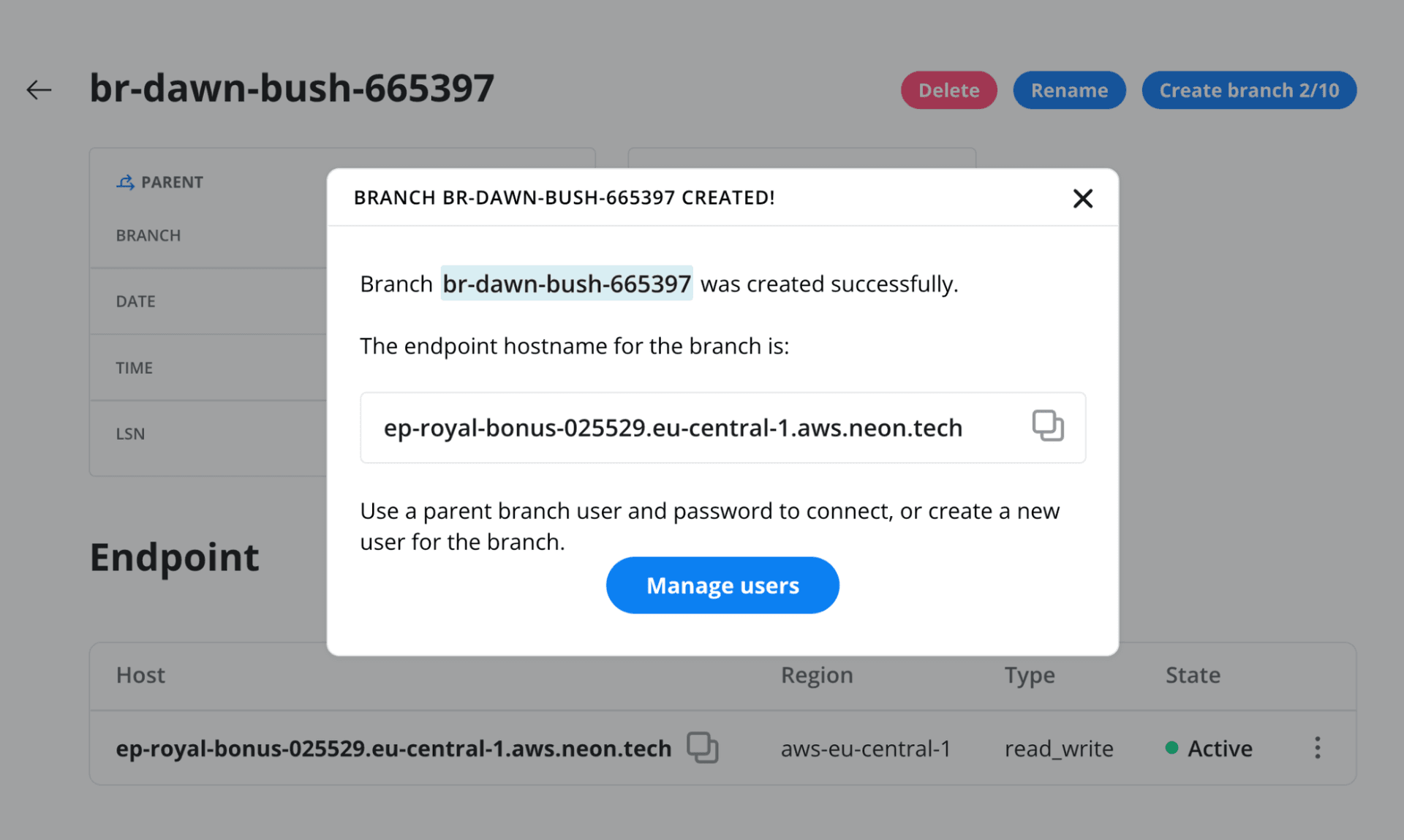Click the Type column header
This screenshot has width=1404, height=840.
[x=1029, y=675]
